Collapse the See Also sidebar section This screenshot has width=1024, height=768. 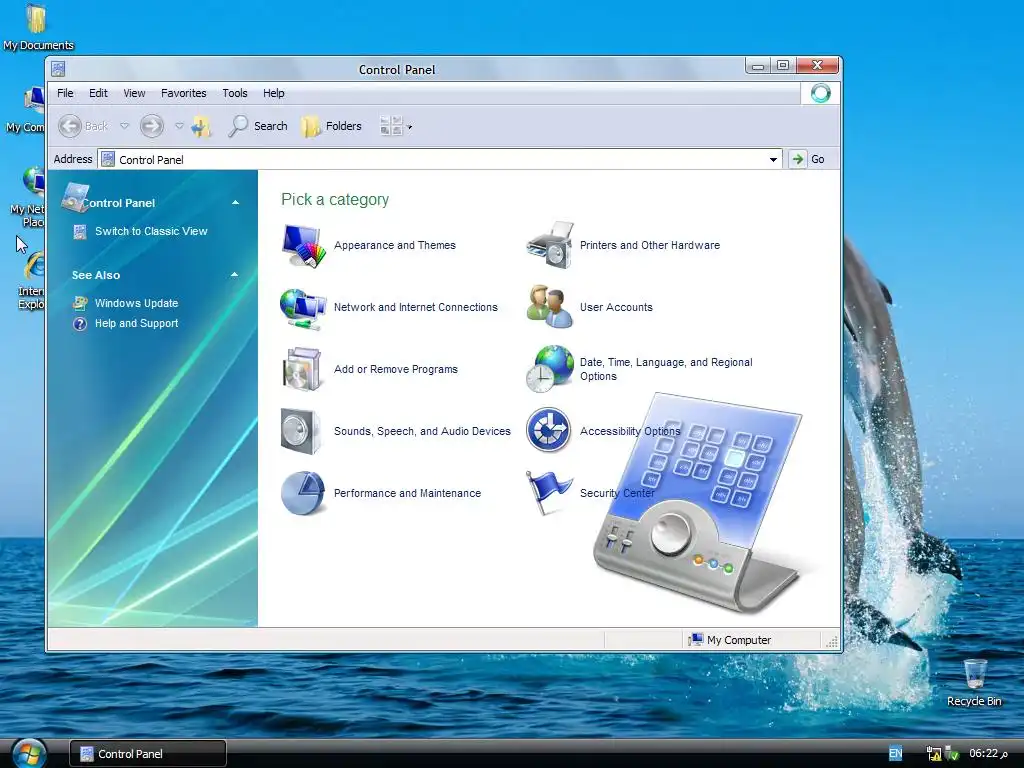(234, 274)
